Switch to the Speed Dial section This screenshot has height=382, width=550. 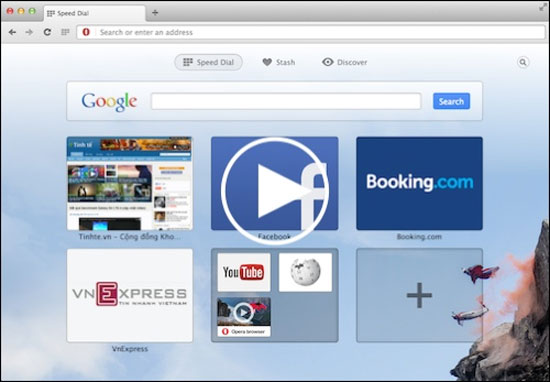click(x=208, y=62)
